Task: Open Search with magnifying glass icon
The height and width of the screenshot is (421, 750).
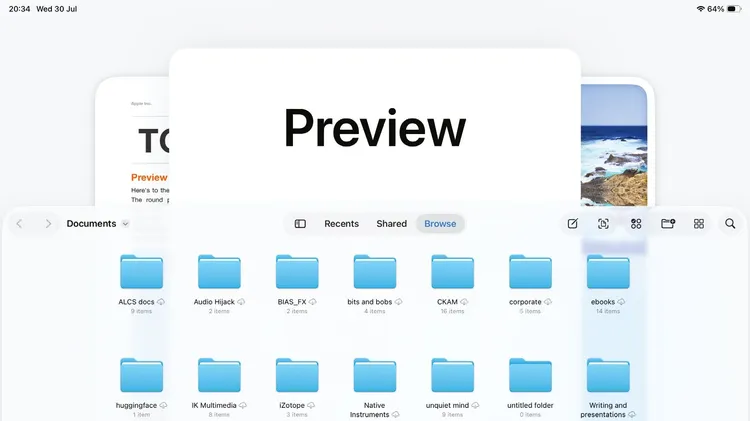Action: [730, 223]
